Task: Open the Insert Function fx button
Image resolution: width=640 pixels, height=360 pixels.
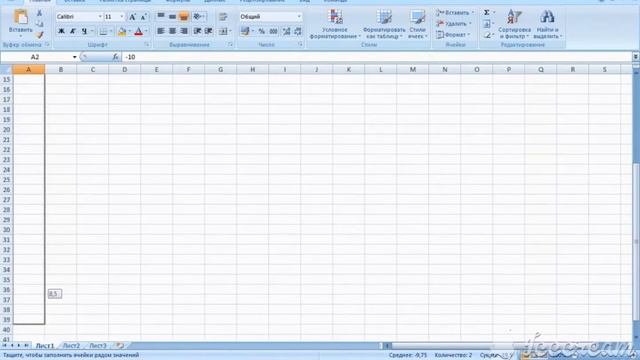Action: coord(116,57)
